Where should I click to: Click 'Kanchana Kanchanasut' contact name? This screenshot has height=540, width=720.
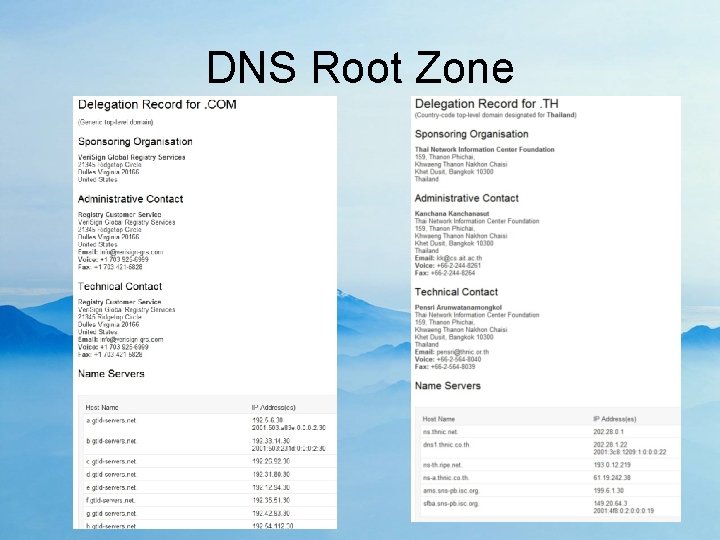tap(452, 214)
